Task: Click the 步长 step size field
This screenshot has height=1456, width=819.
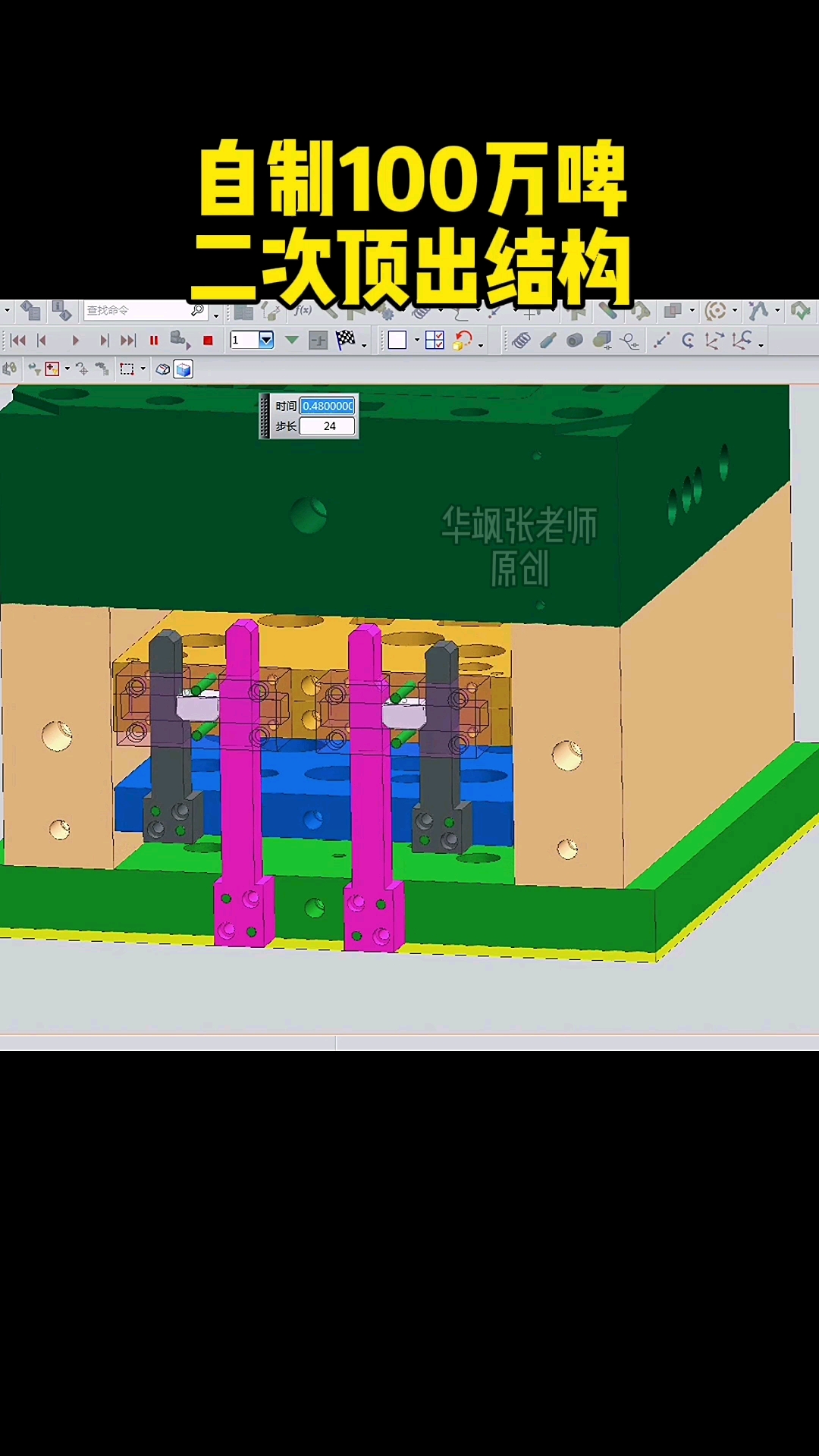Action: coord(327,426)
